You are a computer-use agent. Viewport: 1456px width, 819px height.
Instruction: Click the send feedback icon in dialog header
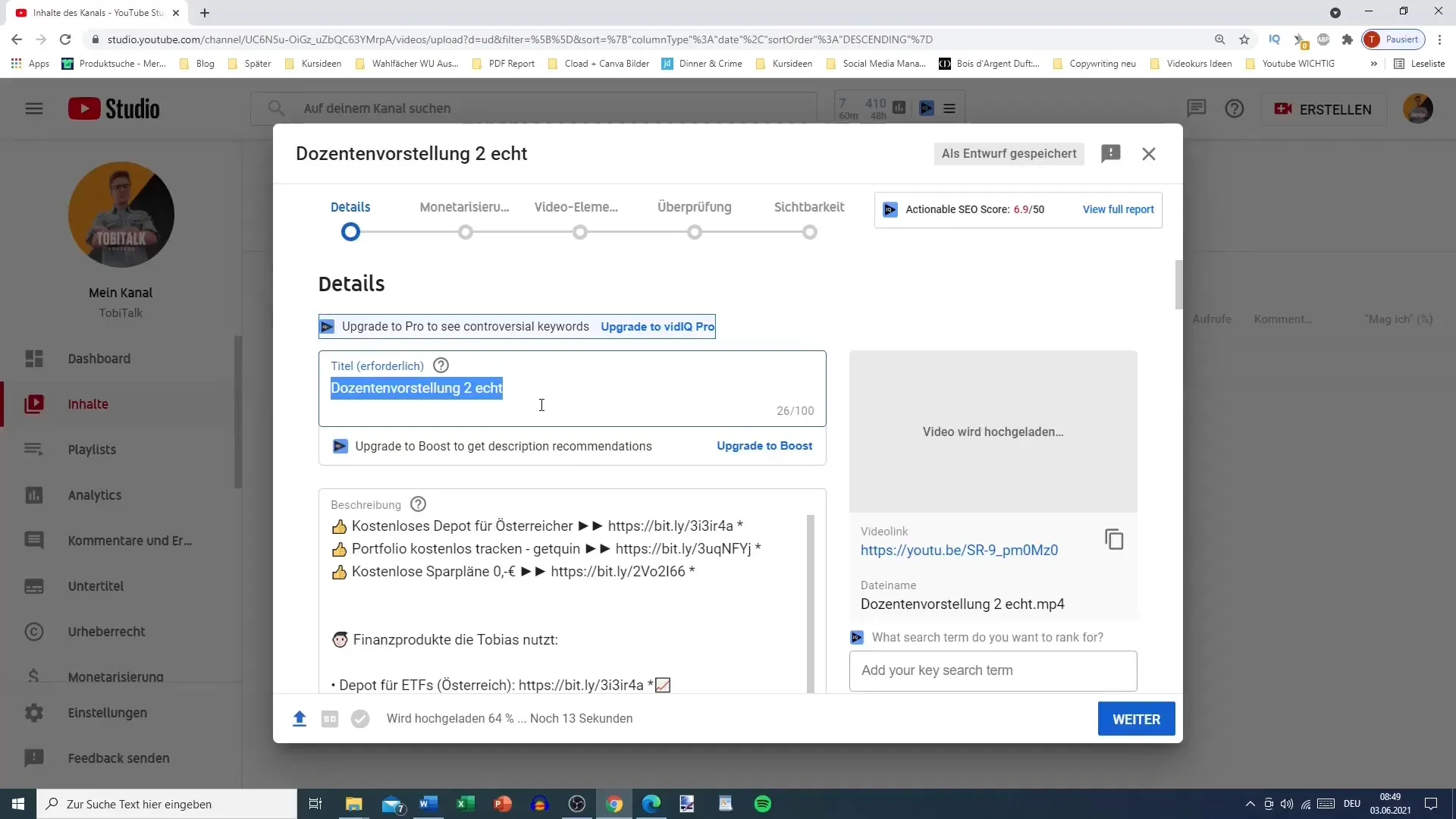(x=1110, y=154)
